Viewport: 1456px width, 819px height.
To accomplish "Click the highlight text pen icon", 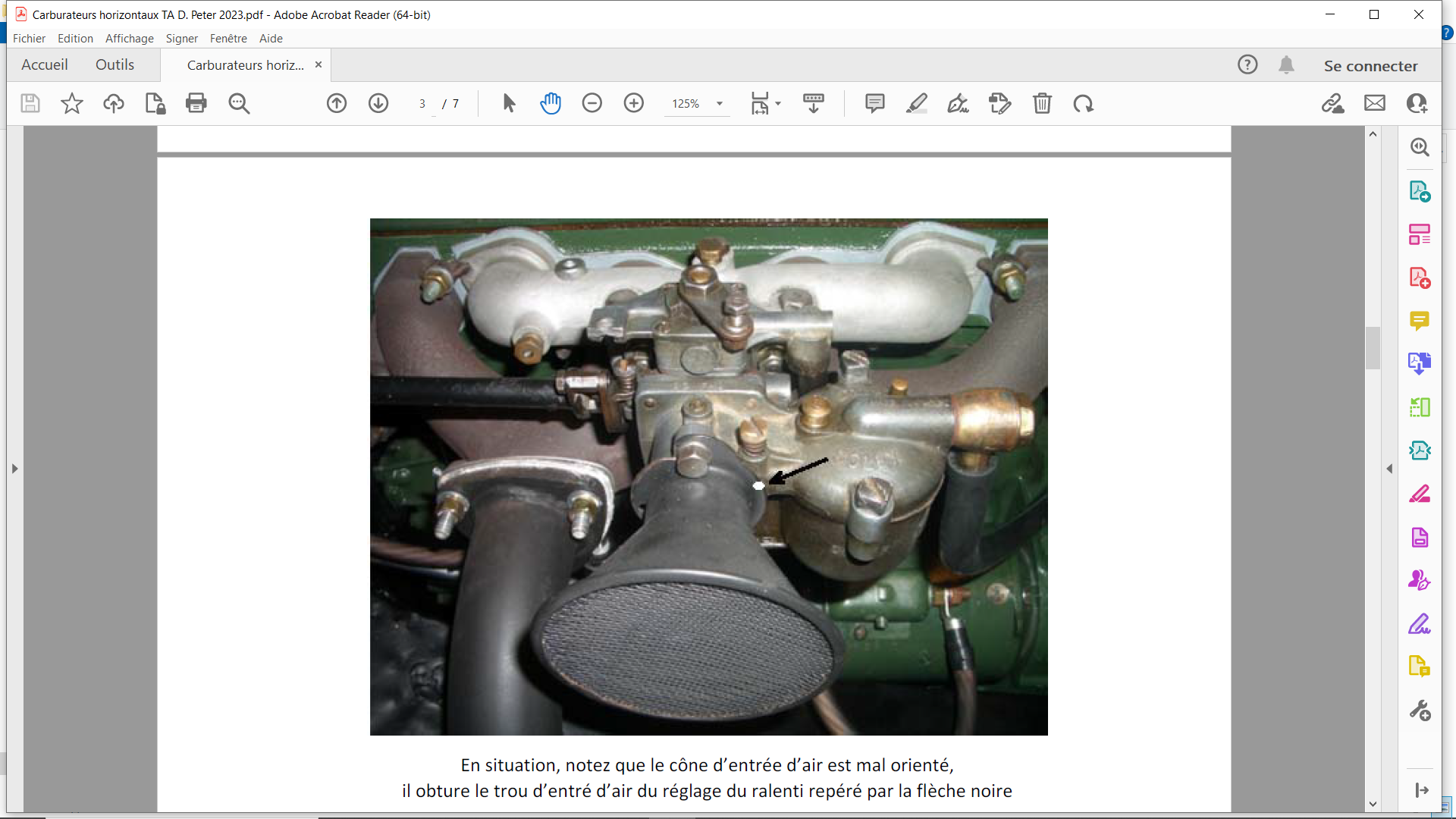I will click(x=916, y=103).
